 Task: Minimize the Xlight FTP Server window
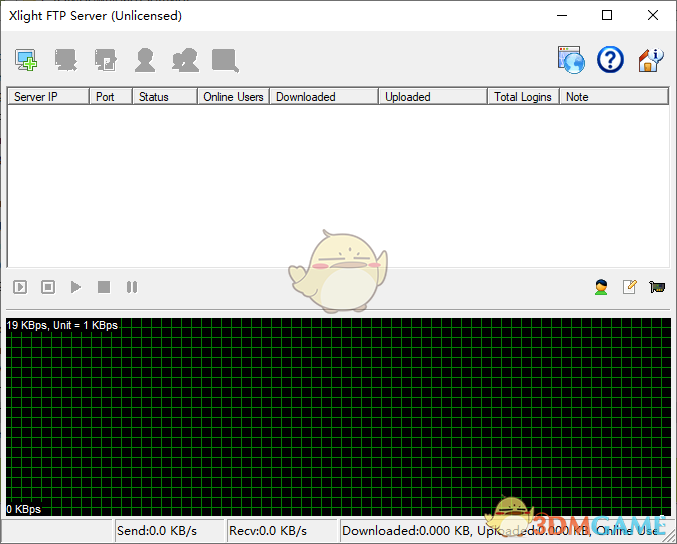tap(562, 16)
